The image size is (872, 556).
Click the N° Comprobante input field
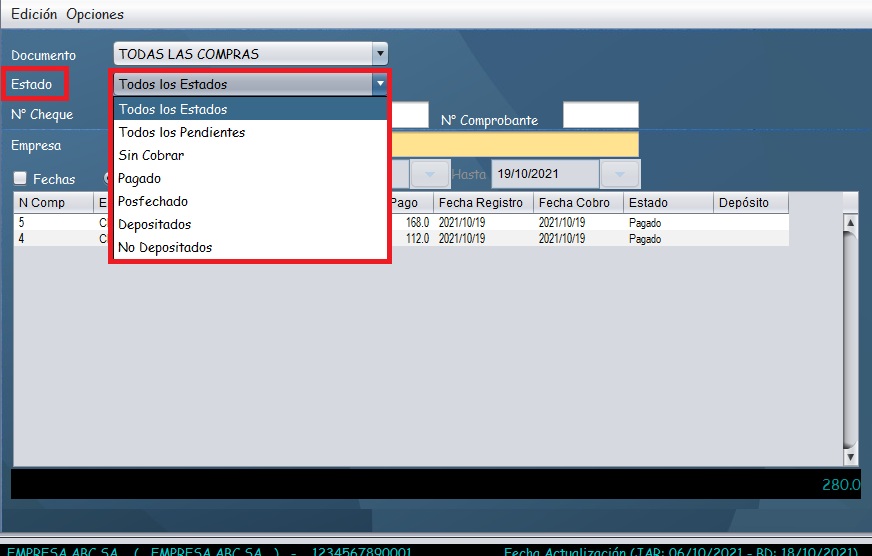pos(600,115)
